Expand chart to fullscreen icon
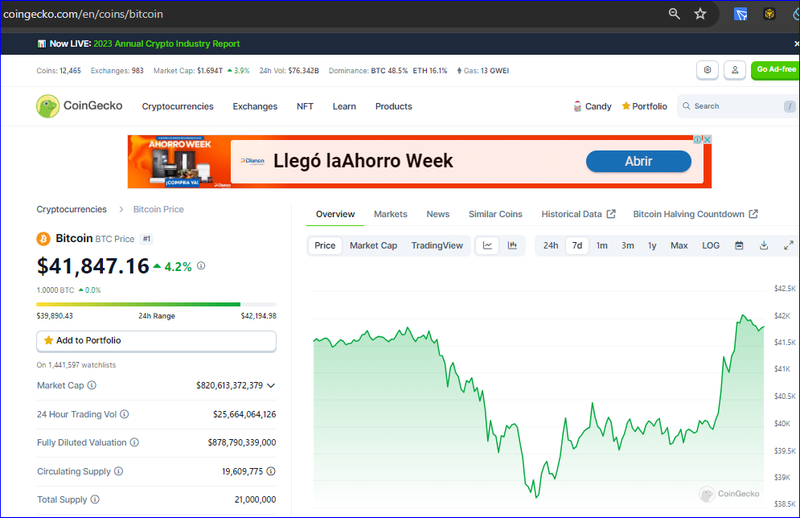 click(x=788, y=245)
